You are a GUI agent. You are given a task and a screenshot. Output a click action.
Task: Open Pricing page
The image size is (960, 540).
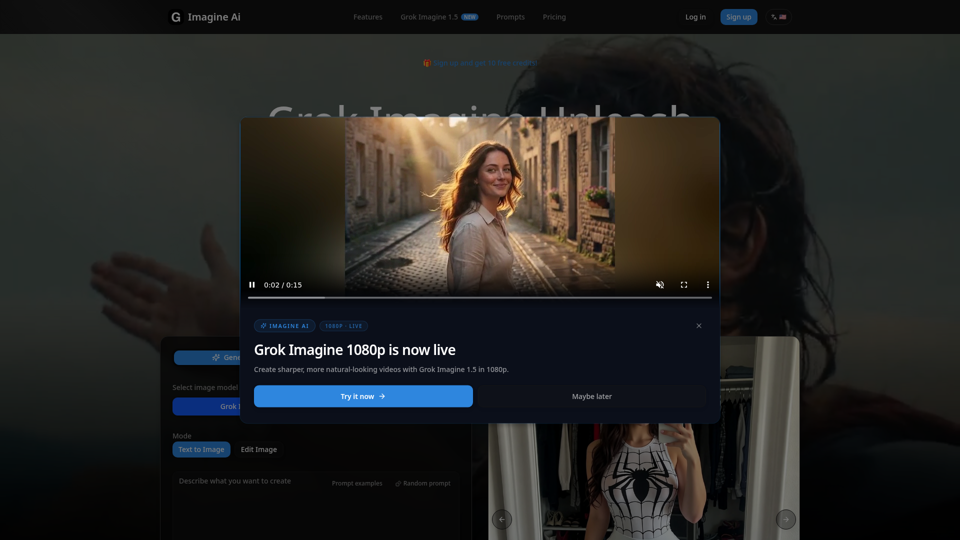pyautogui.click(x=554, y=17)
